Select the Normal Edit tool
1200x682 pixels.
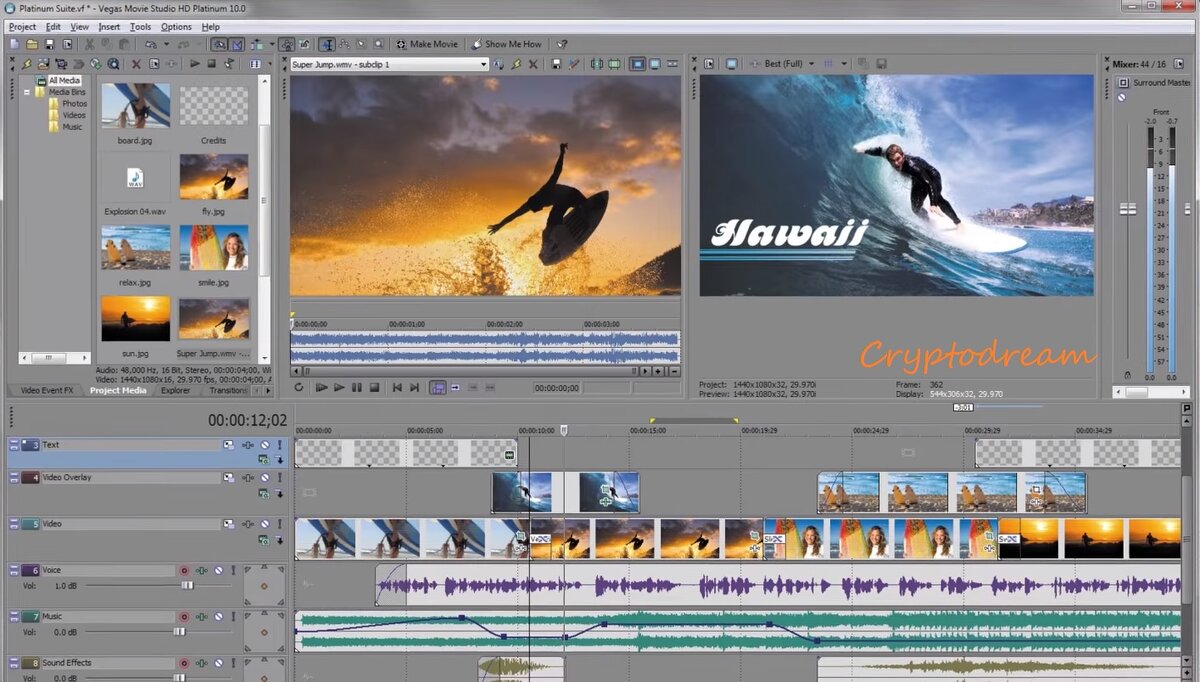click(x=327, y=44)
